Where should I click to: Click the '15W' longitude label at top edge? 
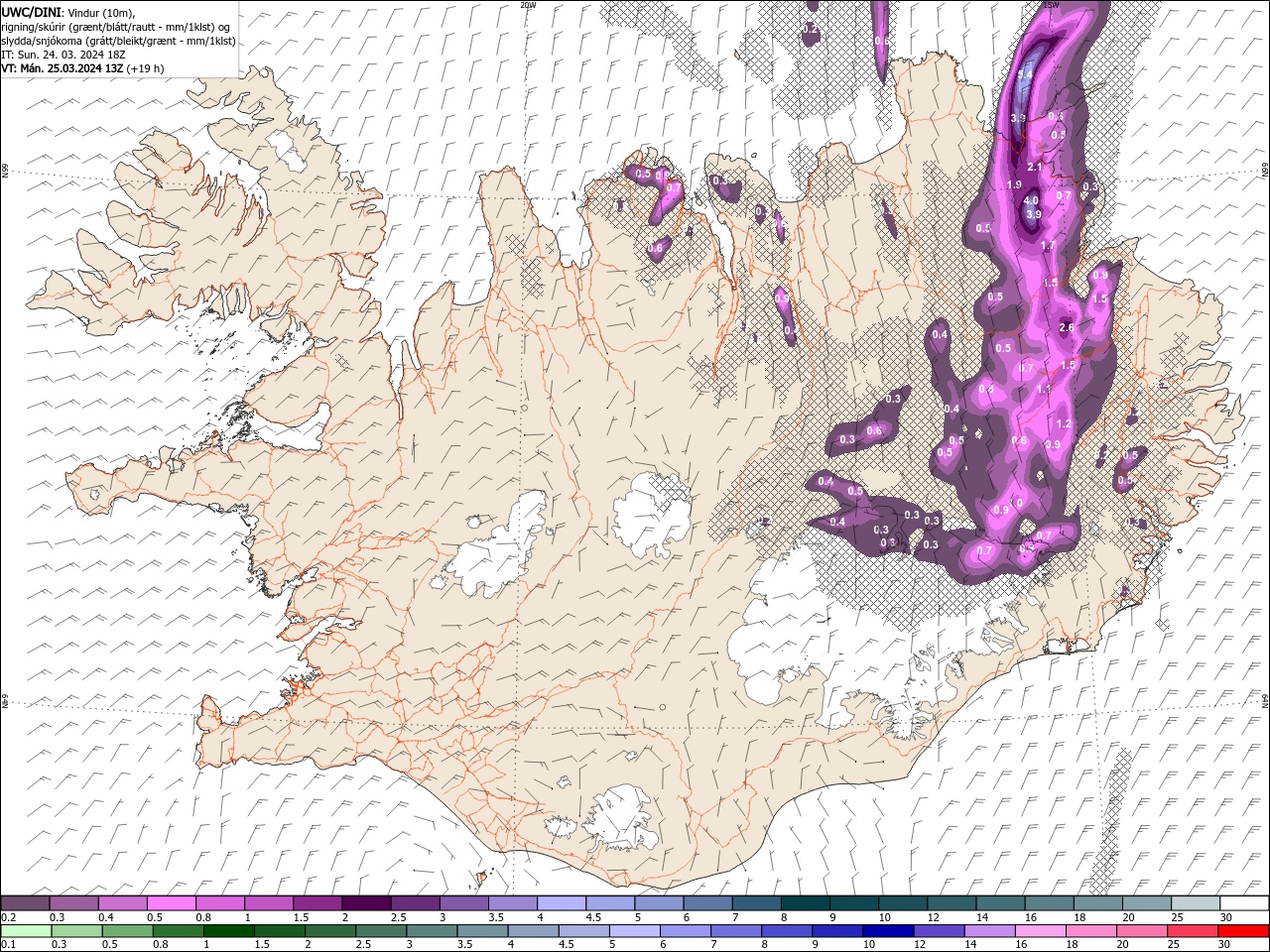[x=1052, y=5]
